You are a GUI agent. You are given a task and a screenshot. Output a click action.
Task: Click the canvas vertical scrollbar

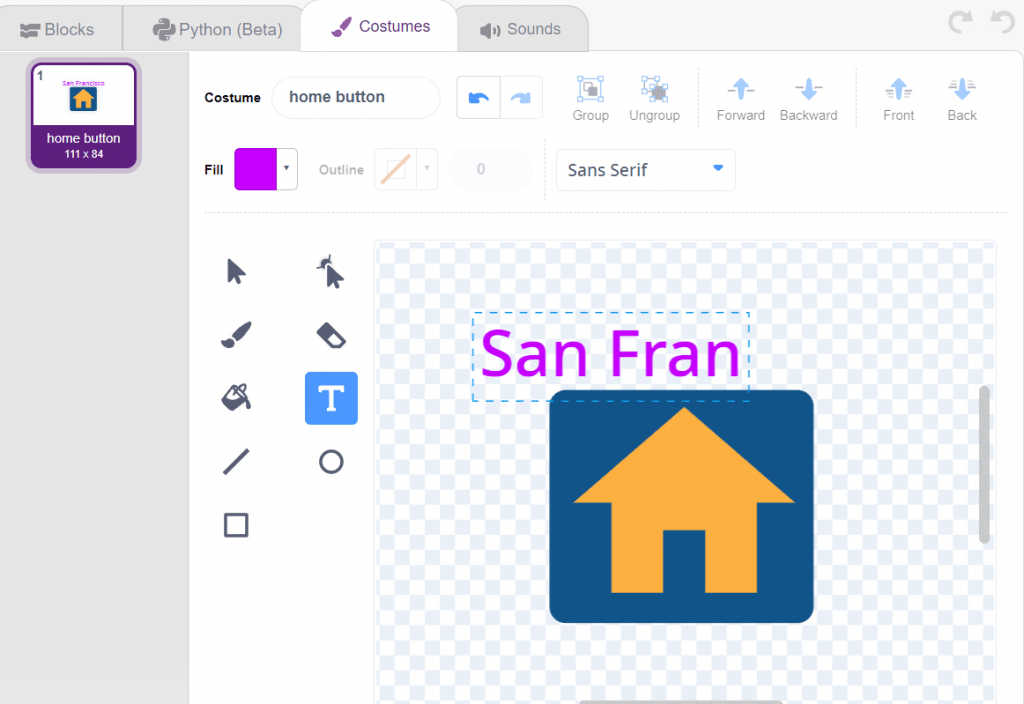coord(984,464)
